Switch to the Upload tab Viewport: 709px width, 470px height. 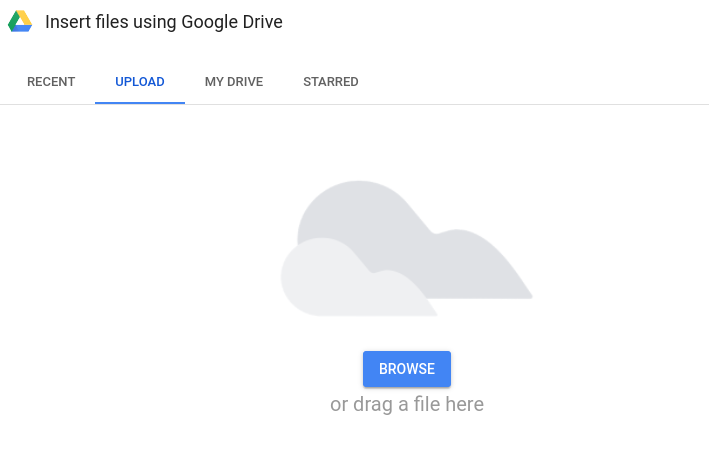point(140,82)
